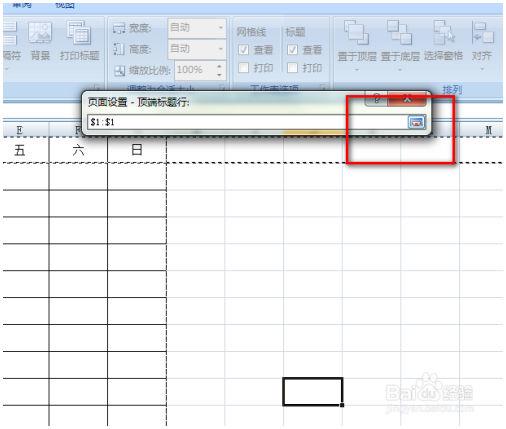This screenshot has width=506, height=429.
Task: Click the $1:$1 title rows input field
Action: (x=247, y=122)
